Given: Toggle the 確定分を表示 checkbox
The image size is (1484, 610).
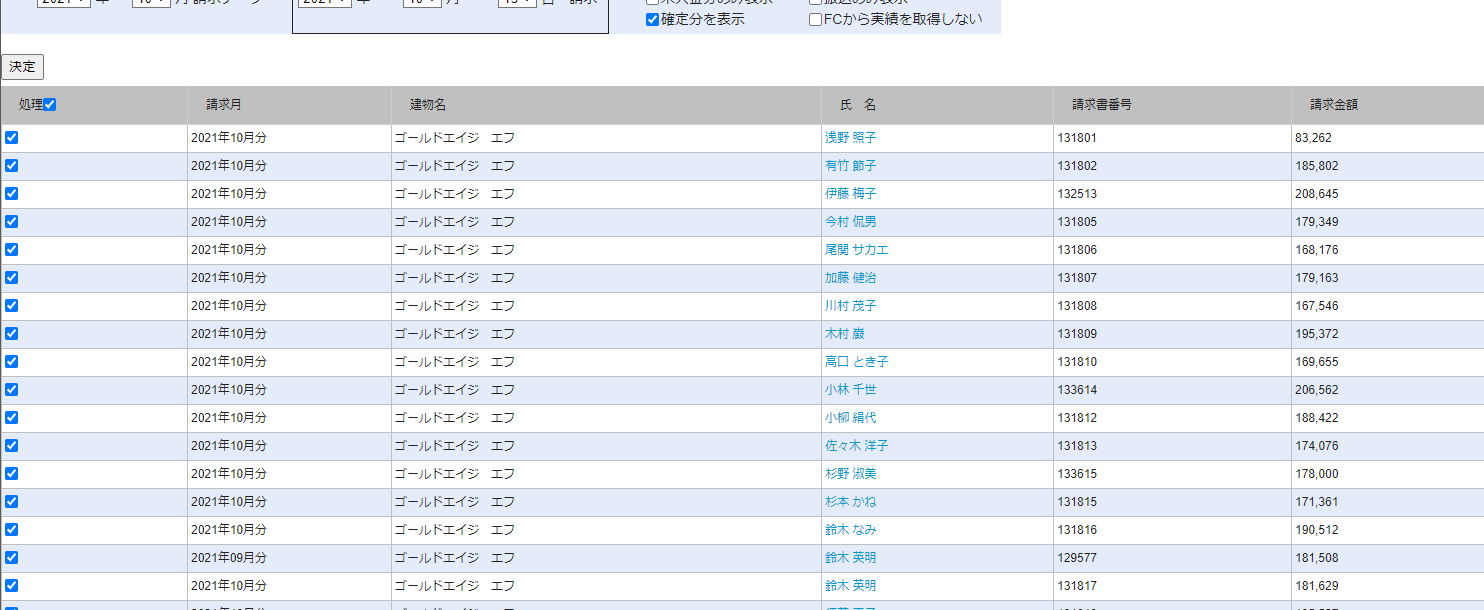Looking at the screenshot, I should click(653, 19).
